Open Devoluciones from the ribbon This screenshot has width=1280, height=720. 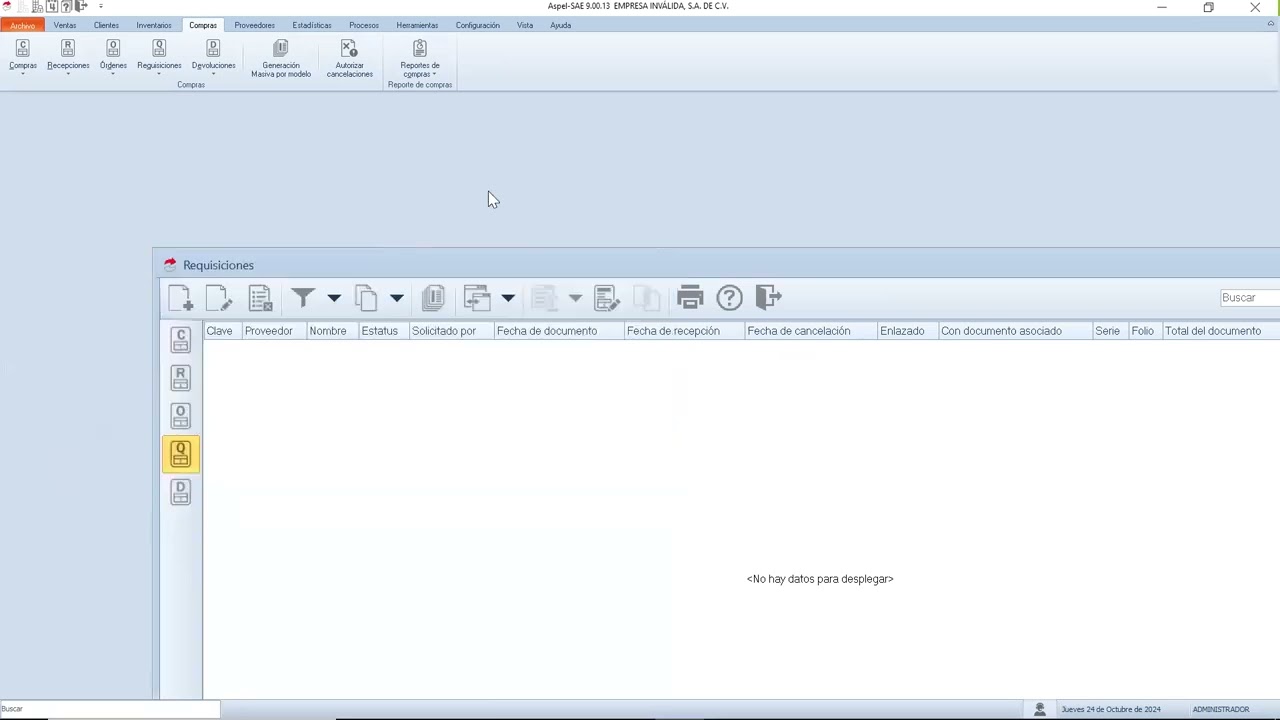[x=213, y=56]
